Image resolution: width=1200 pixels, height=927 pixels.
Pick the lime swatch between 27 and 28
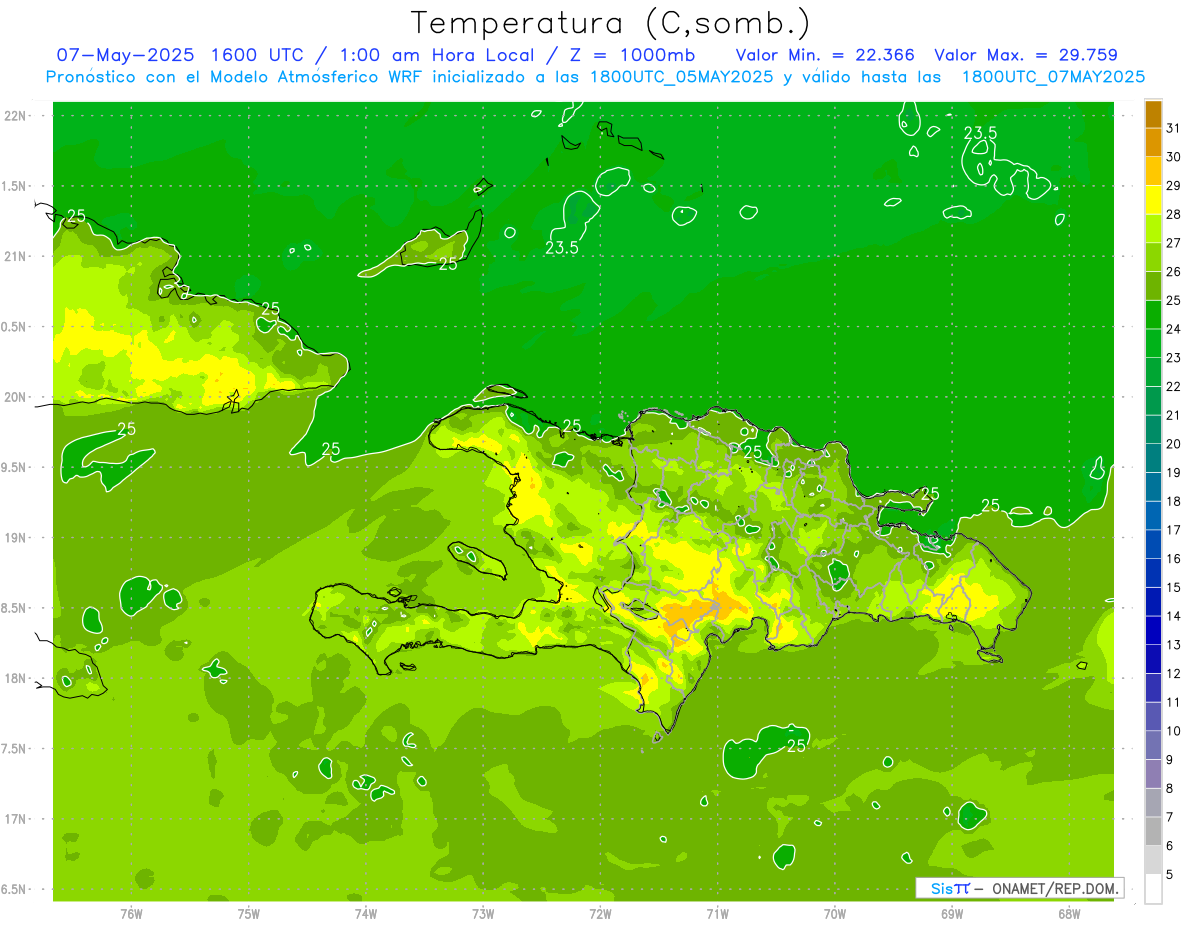pos(1153,229)
